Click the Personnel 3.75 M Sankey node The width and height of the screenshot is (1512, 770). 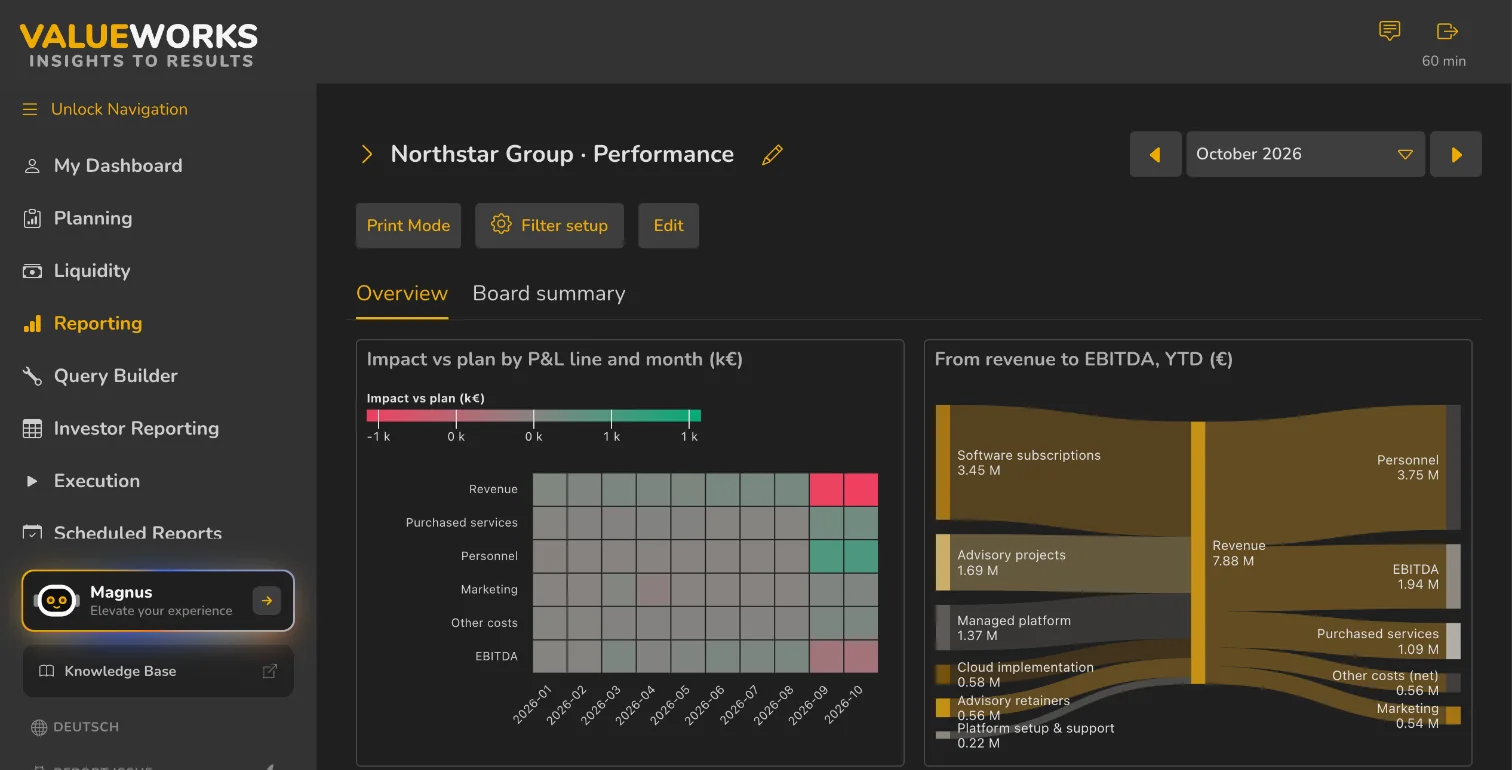tap(1453, 467)
